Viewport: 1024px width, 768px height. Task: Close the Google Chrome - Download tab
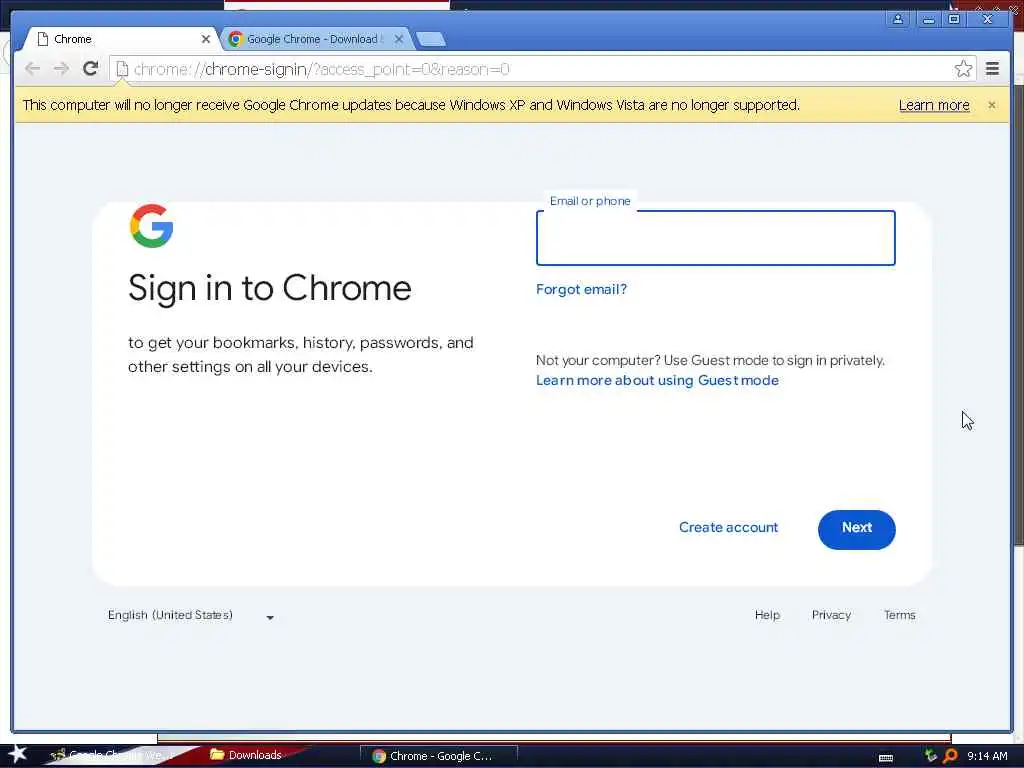click(399, 39)
